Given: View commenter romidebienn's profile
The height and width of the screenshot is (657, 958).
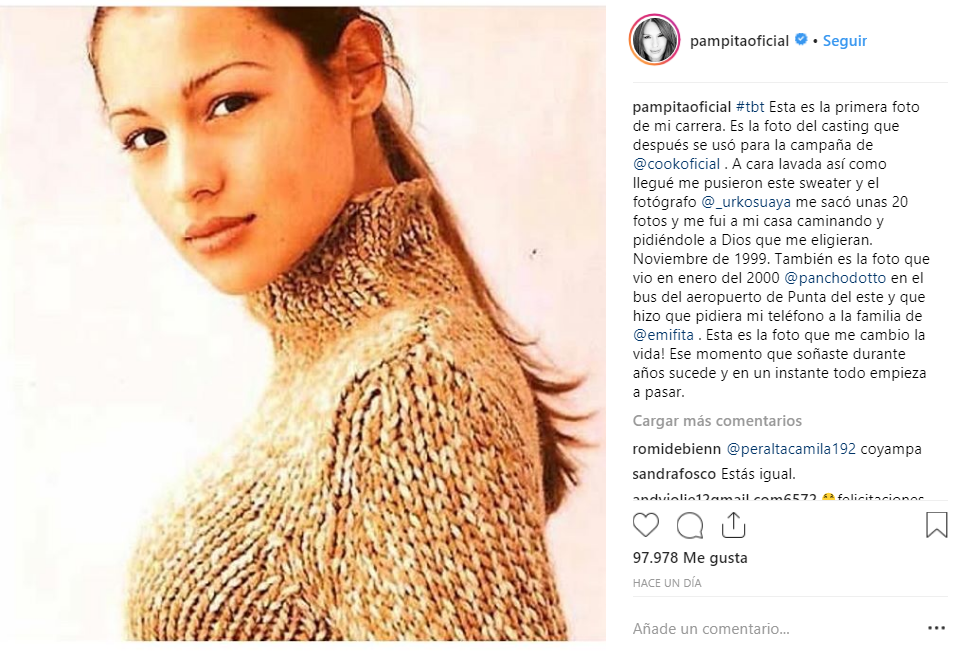Looking at the screenshot, I should click(676, 449).
